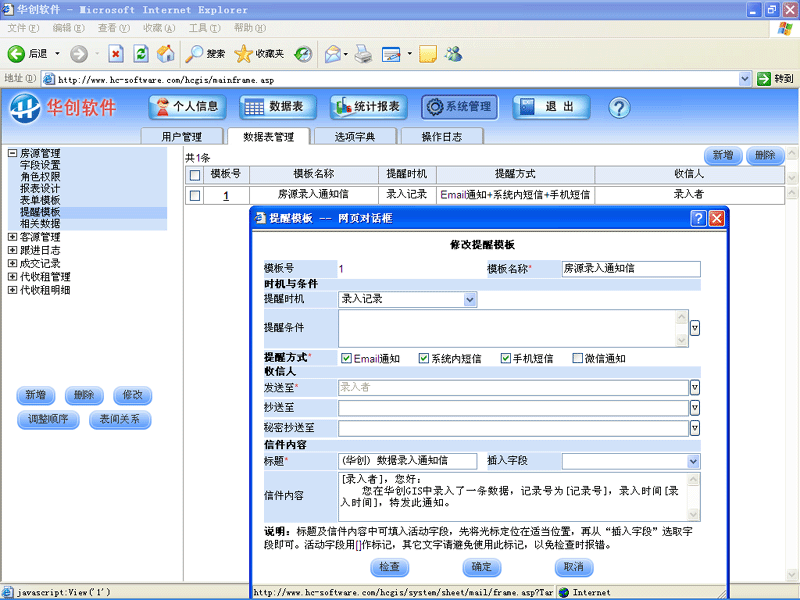The height and width of the screenshot is (600, 800).
Task: Uncheck the 系统内短信 checkbox
Action: click(x=423, y=358)
